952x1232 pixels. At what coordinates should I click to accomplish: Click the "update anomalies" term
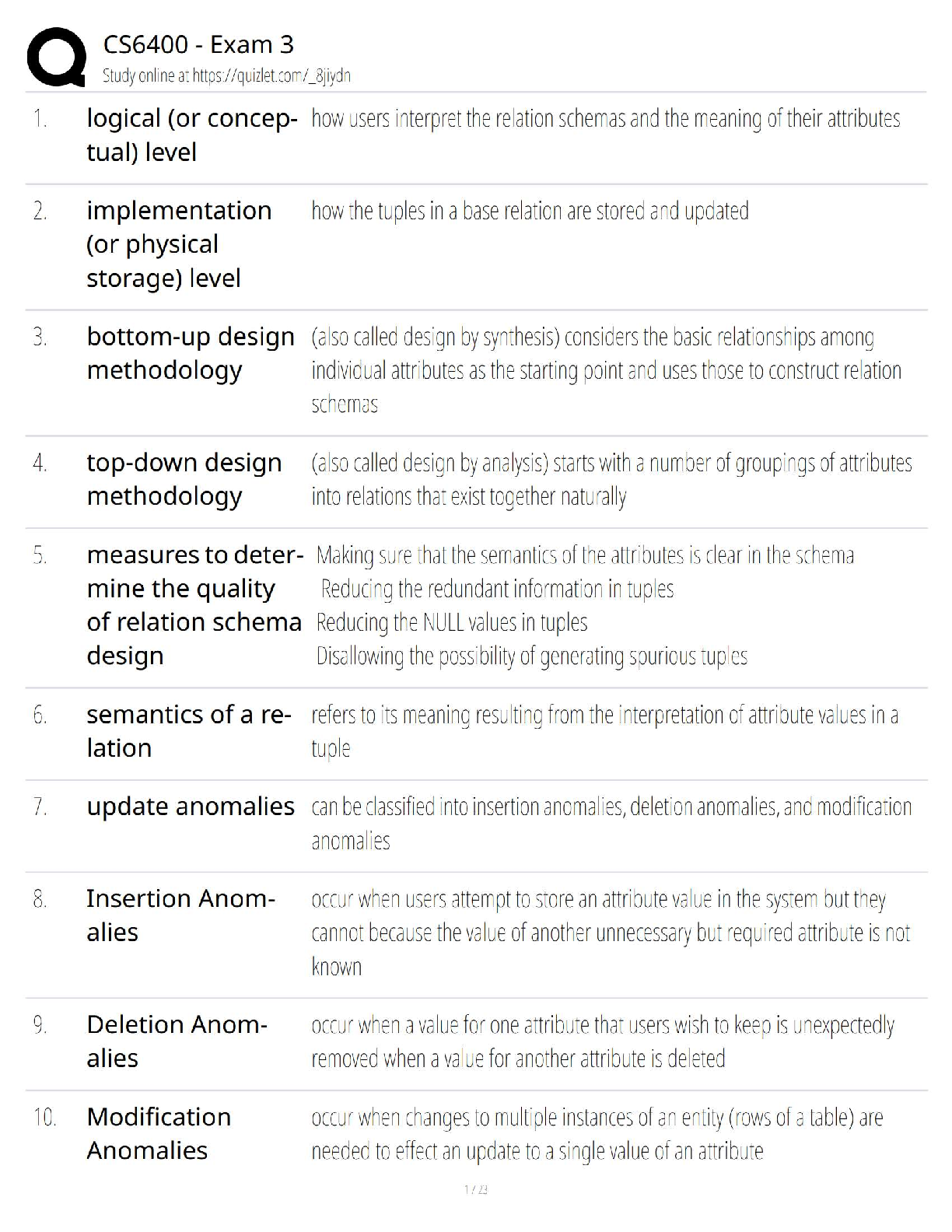click(x=191, y=807)
